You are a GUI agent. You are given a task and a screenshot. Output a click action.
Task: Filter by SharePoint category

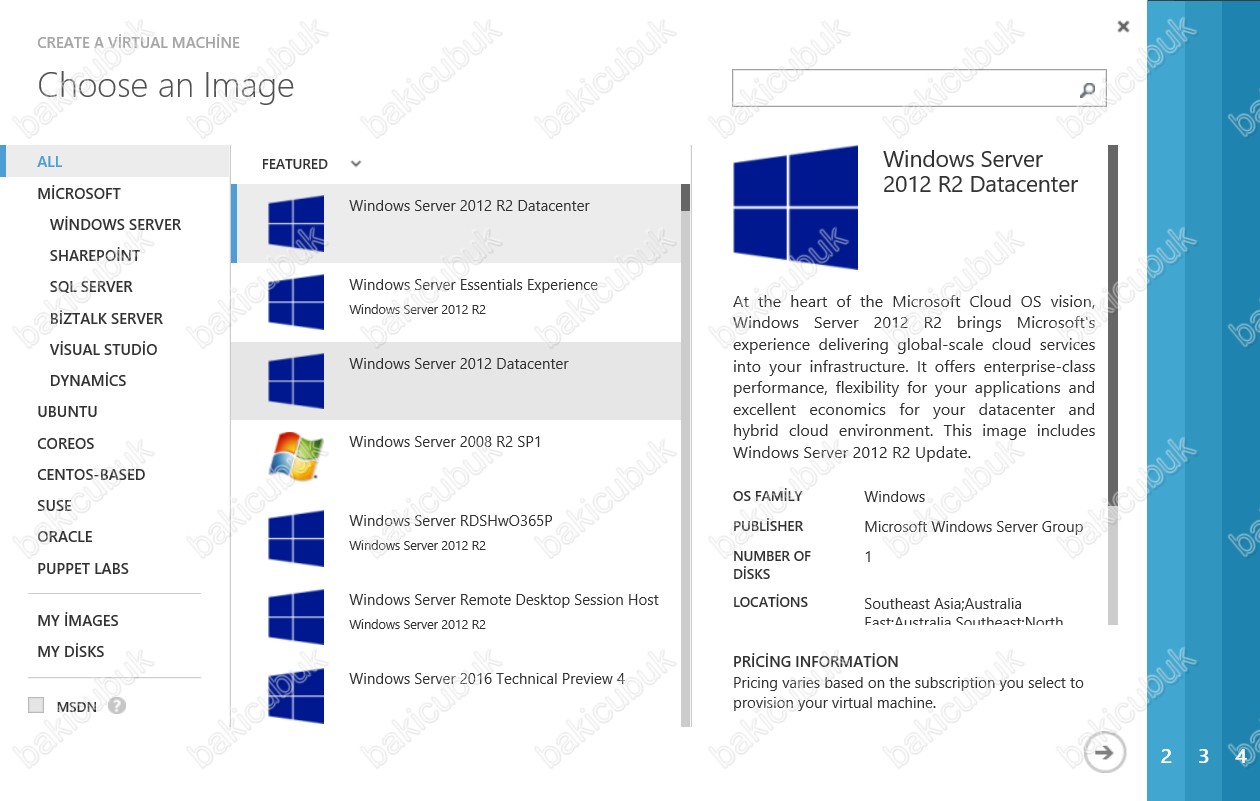point(95,255)
